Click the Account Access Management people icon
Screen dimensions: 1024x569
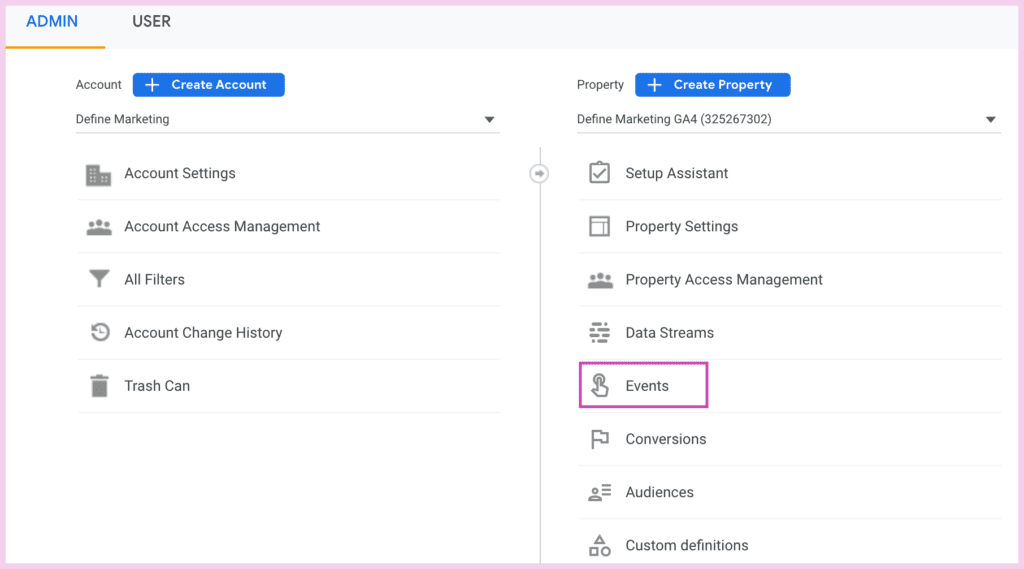[x=99, y=227]
